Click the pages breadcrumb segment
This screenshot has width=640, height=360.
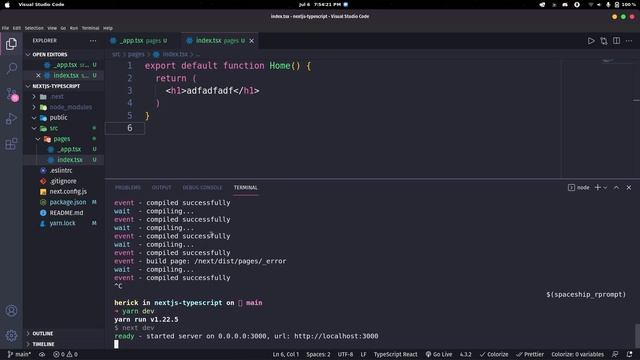(x=136, y=54)
